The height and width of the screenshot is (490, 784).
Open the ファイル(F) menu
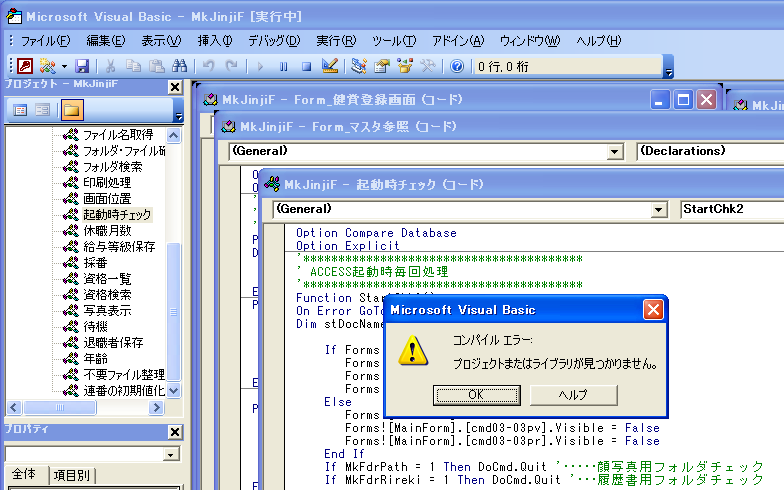(46, 40)
